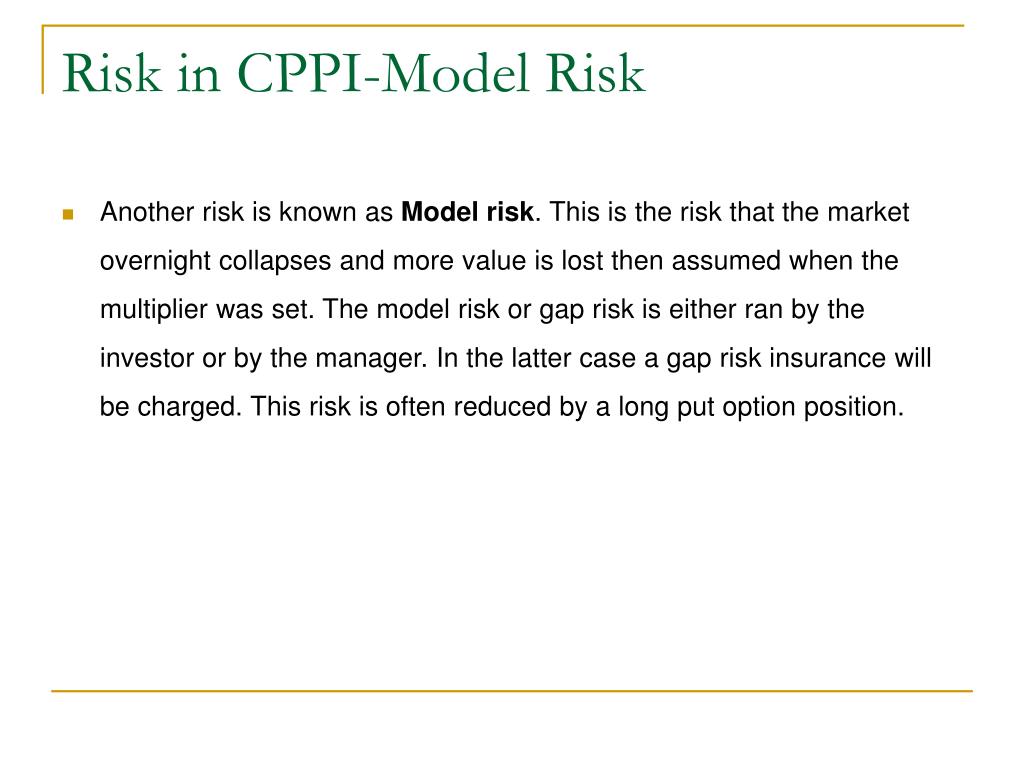Click the word 'assumed' in the second line
The height and width of the screenshot is (768, 1024).
click(726, 261)
